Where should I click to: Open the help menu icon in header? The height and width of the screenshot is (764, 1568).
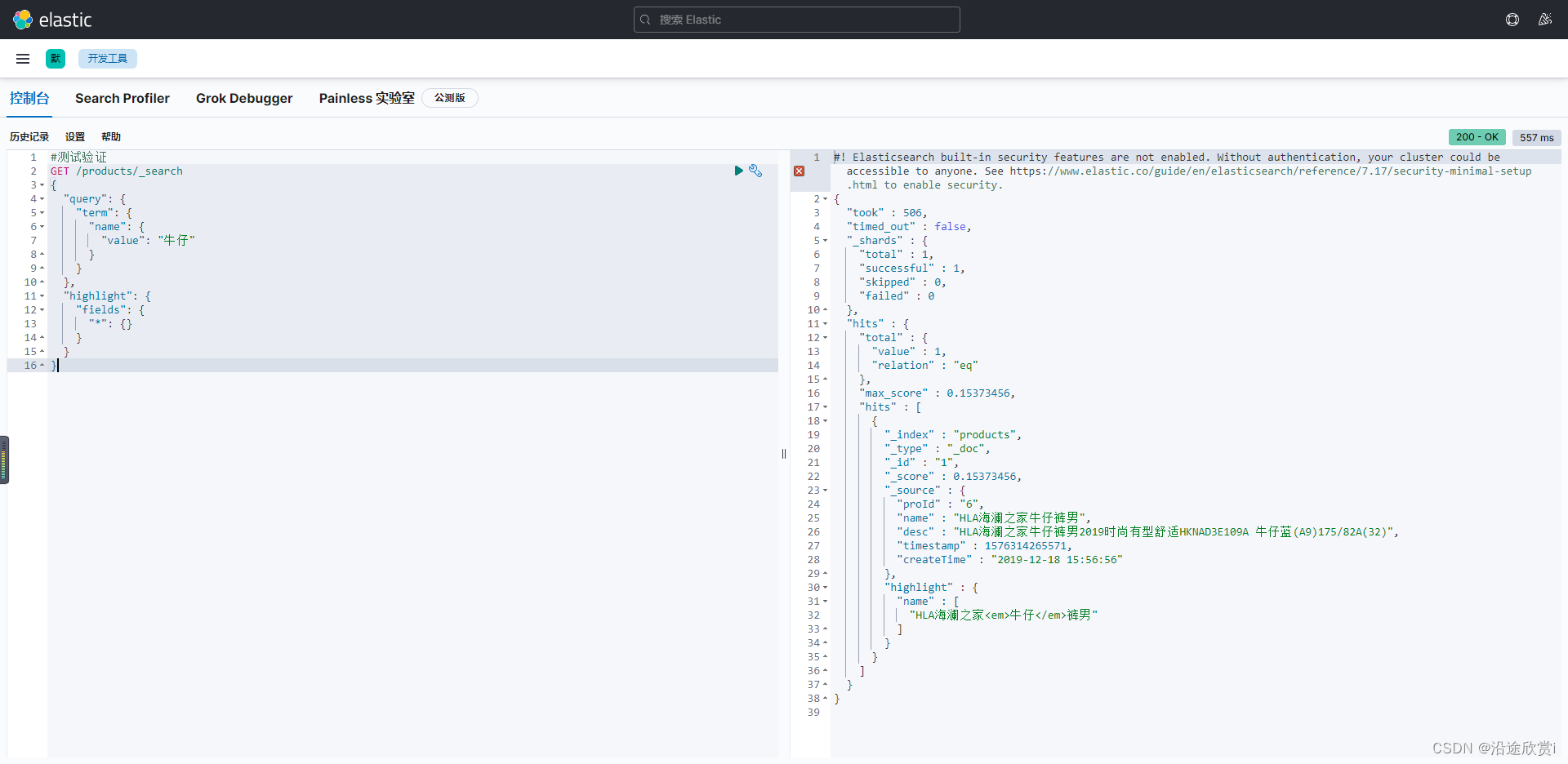click(1512, 20)
